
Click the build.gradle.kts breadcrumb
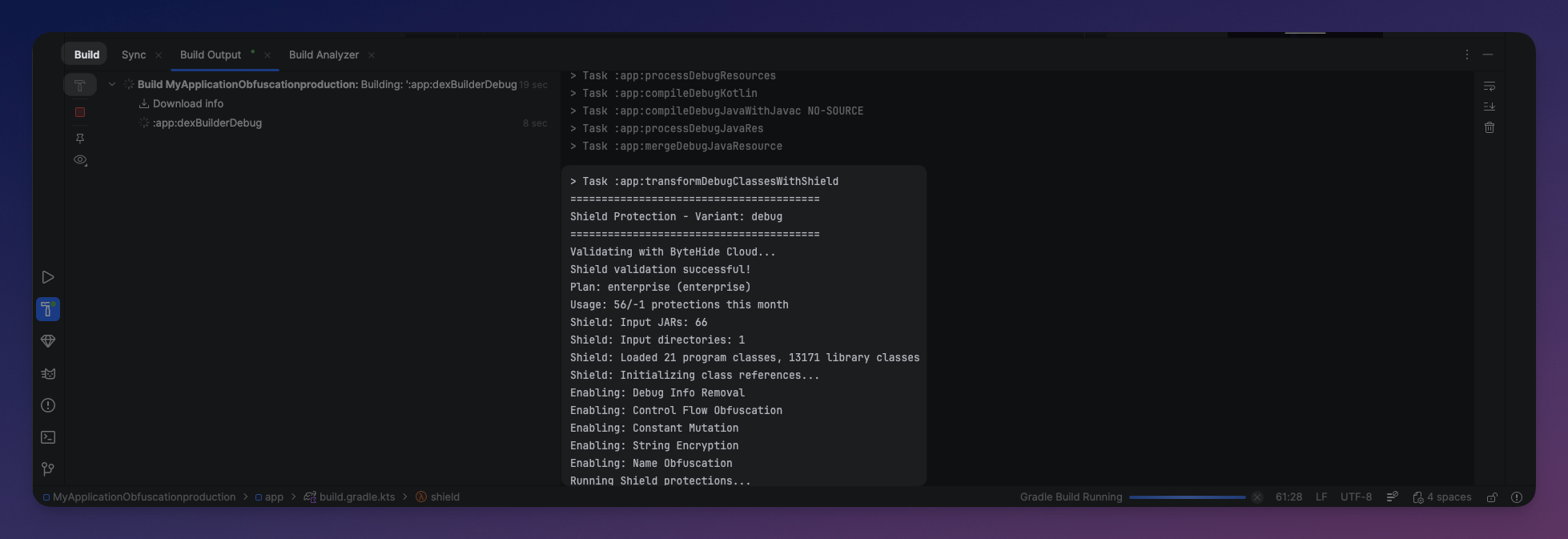(x=349, y=497)
